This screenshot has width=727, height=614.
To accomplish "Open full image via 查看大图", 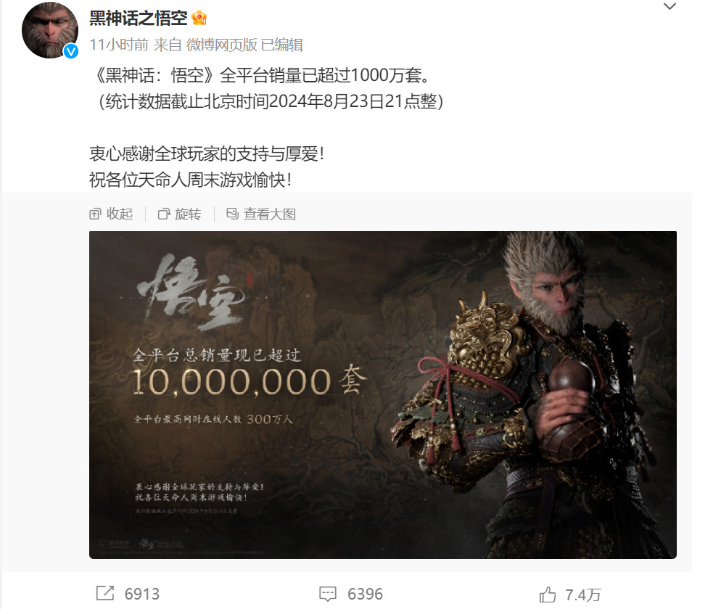I will click(261, 214).
